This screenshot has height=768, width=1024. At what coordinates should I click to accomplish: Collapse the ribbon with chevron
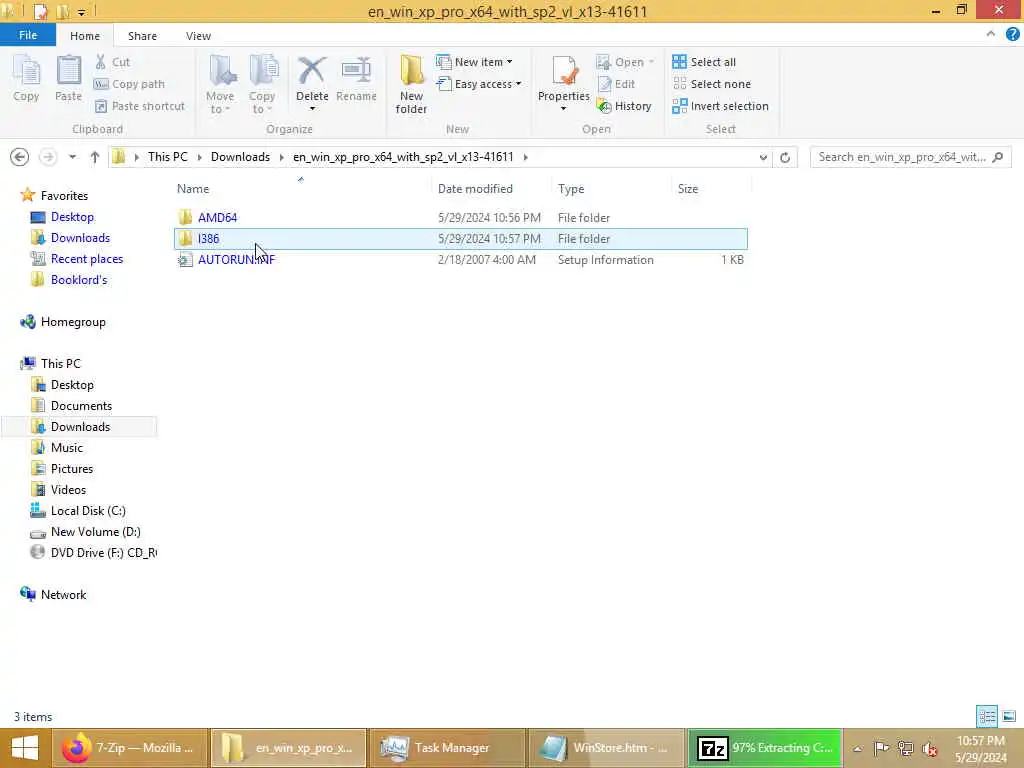[991, 34]
